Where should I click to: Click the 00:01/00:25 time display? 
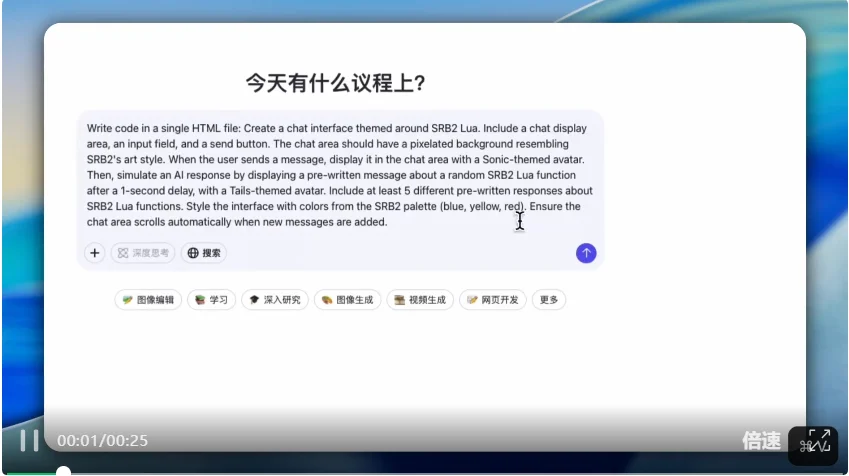click(102, 441)
